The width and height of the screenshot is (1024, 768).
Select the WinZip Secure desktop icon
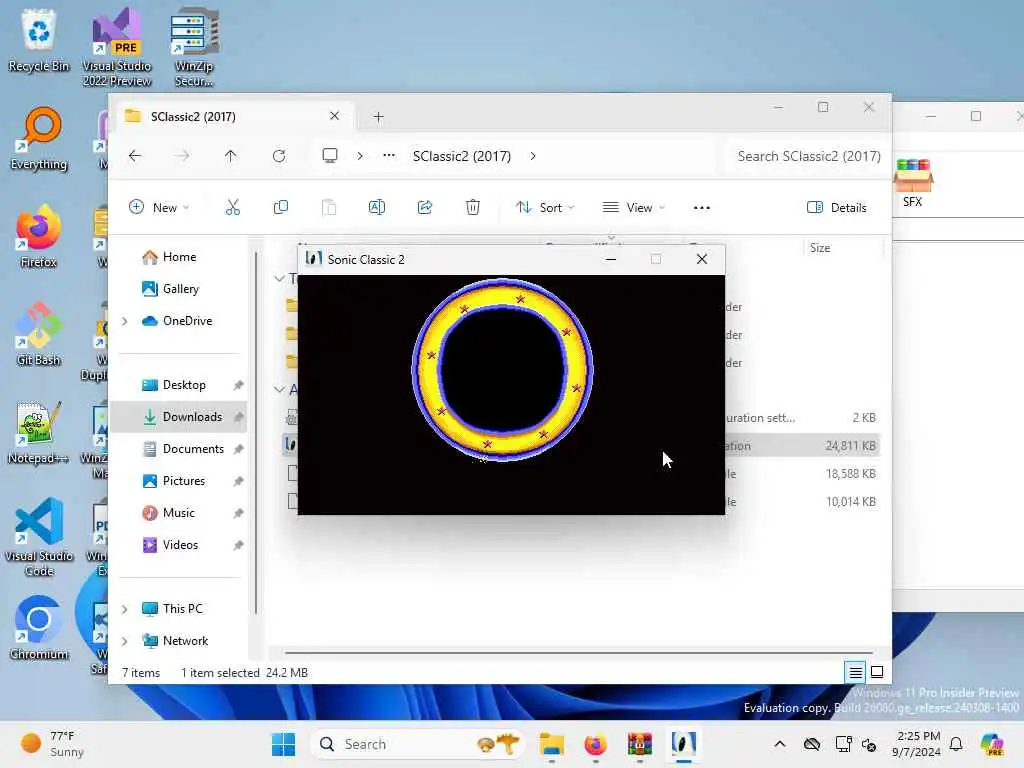coord(194,47)
